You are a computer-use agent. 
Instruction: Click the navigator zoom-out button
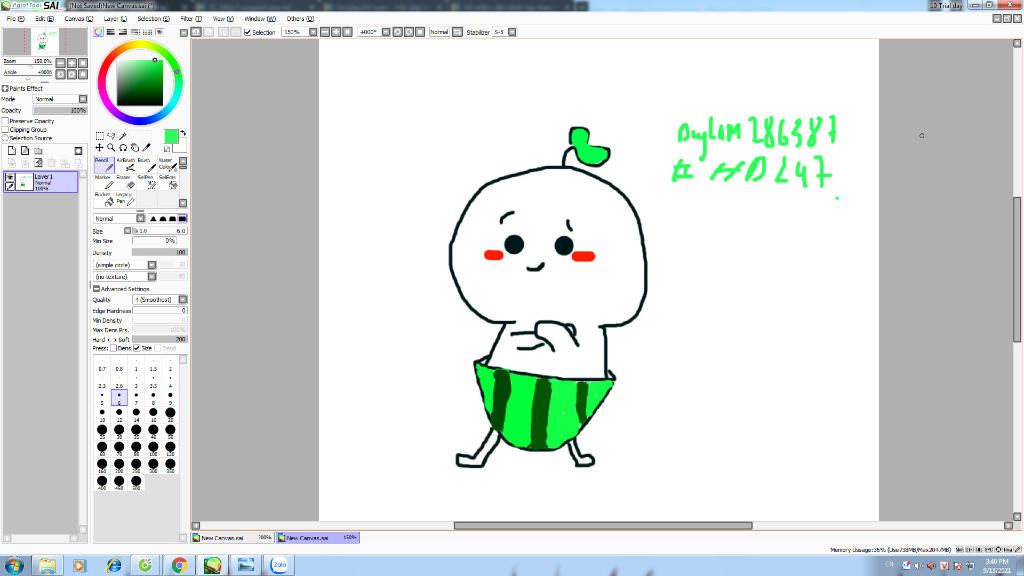click(x=61, y=63)
